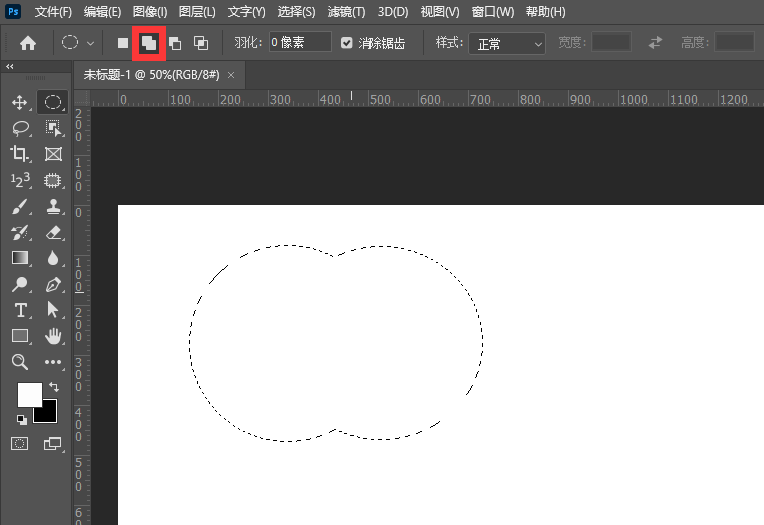This screenshot has height=525, width=764.
Task: Select the Eraser tool
Action: [54, 232]
